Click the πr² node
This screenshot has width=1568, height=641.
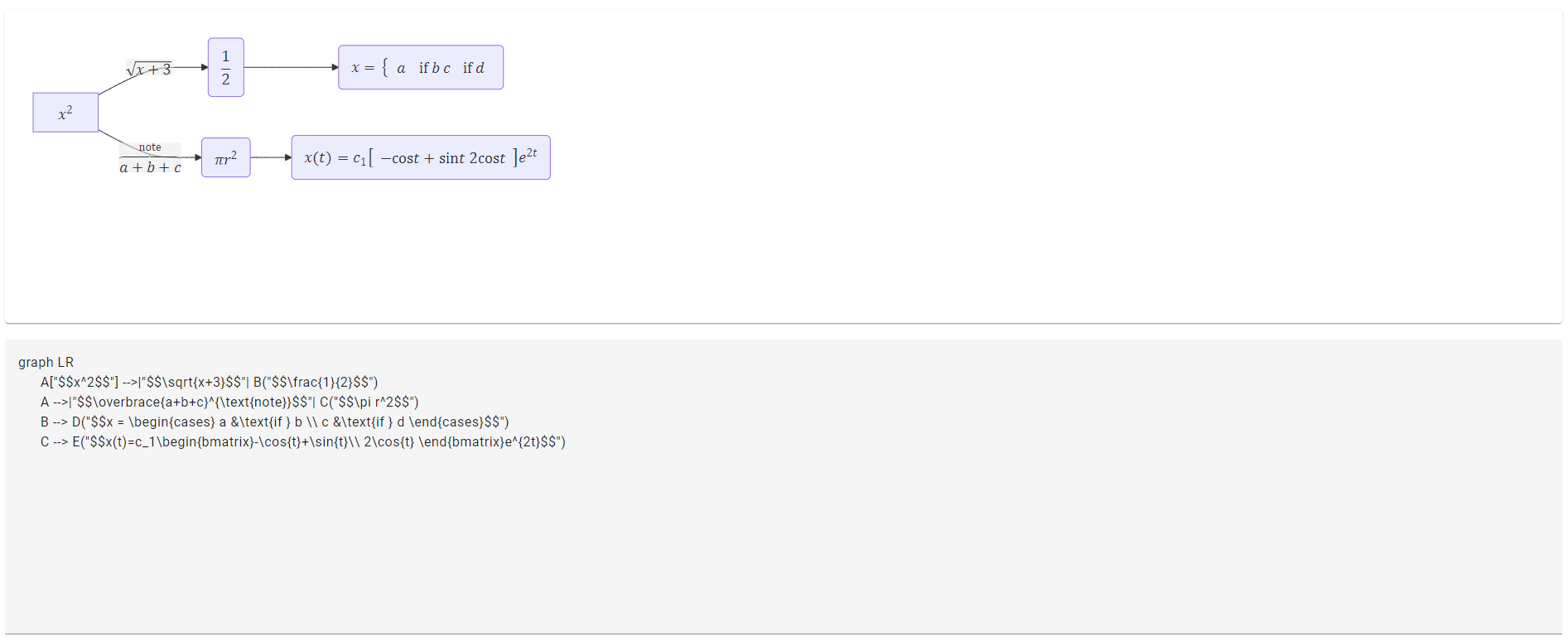pyautogui.click(x=226, y=157)
